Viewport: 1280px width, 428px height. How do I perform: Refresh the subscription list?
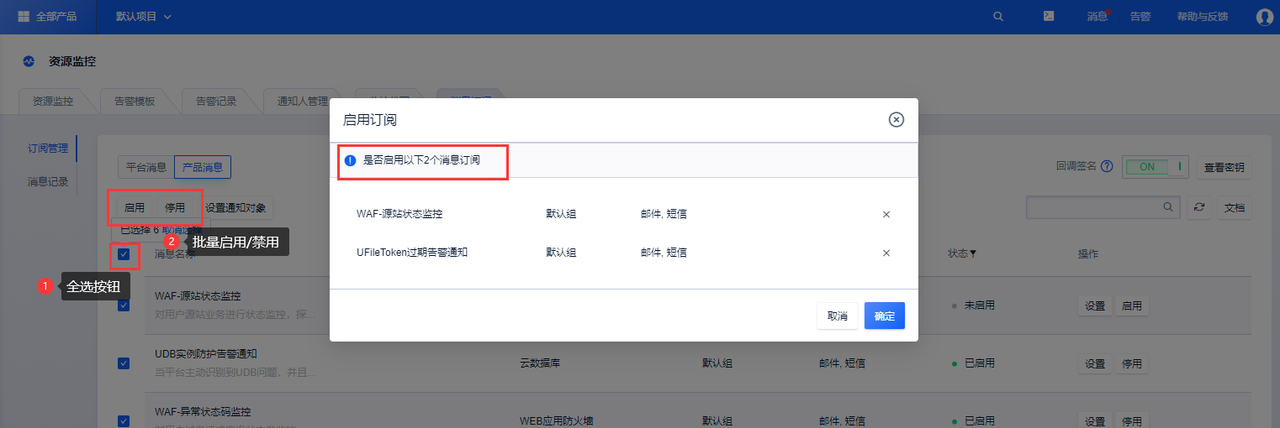coord(1200,207)
